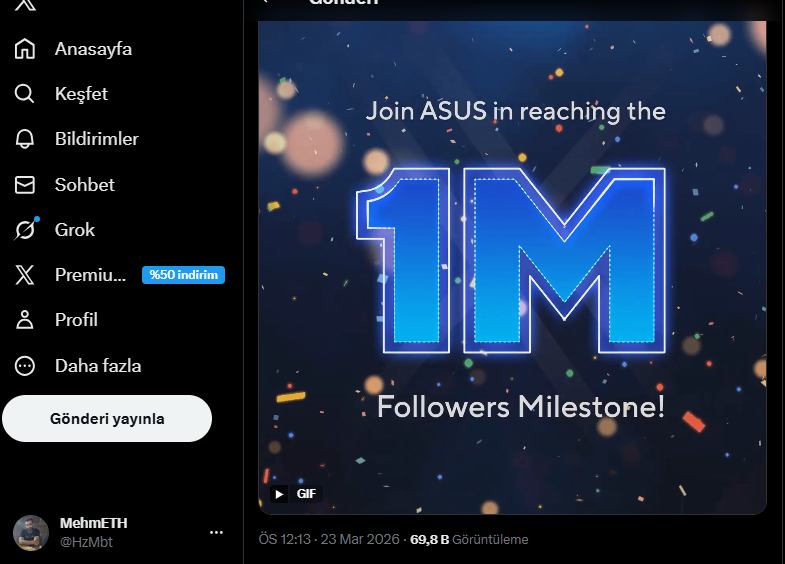
Task: Open the ASUS 1M milestone image
Action: (512, 267)
